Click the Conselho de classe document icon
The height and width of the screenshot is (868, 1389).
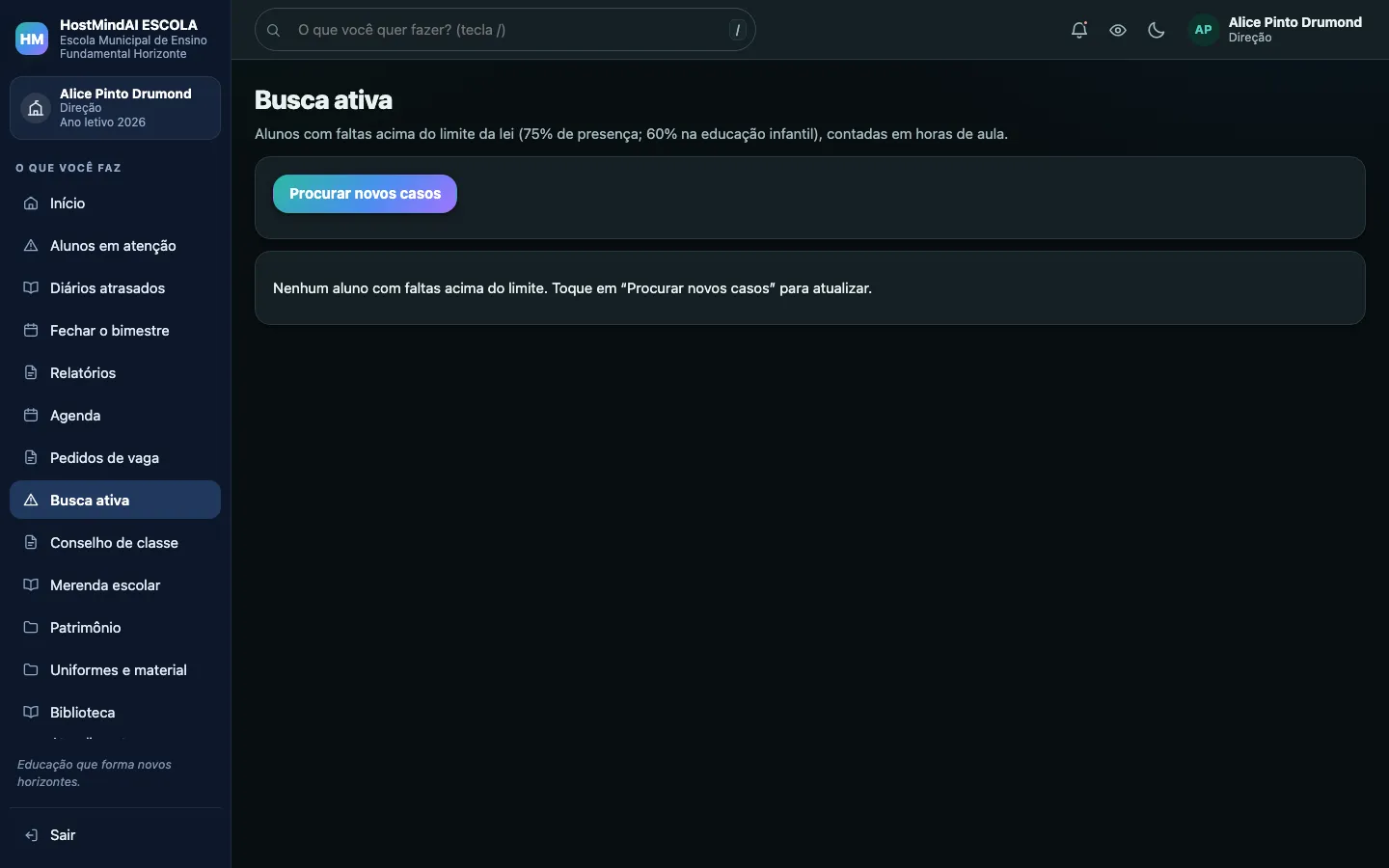tap(31, 543)
